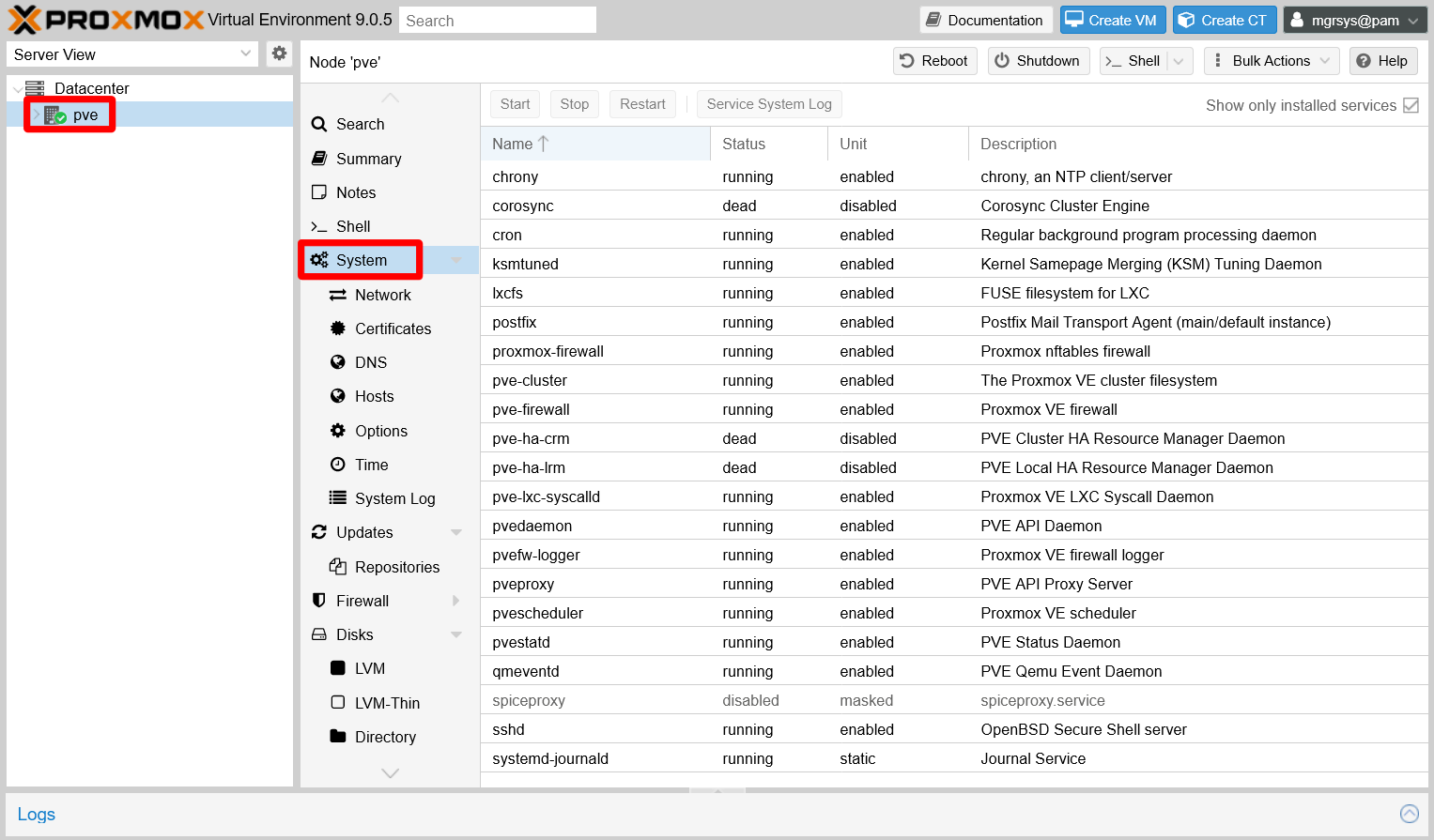
Task: Select the Directory folder icon under Disks
Action: click(x=339, y=737)
